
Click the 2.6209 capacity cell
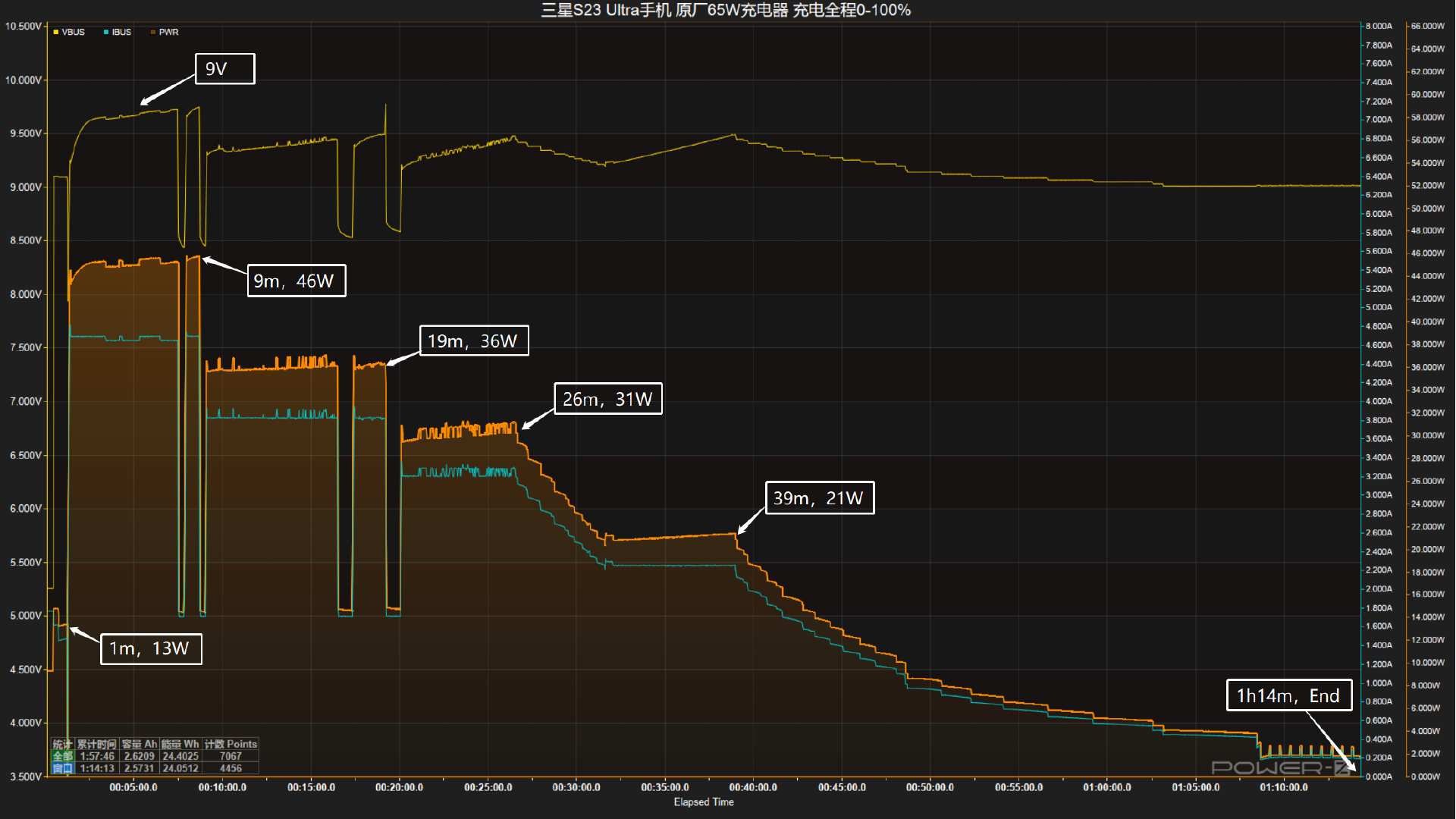coord(139,757)
